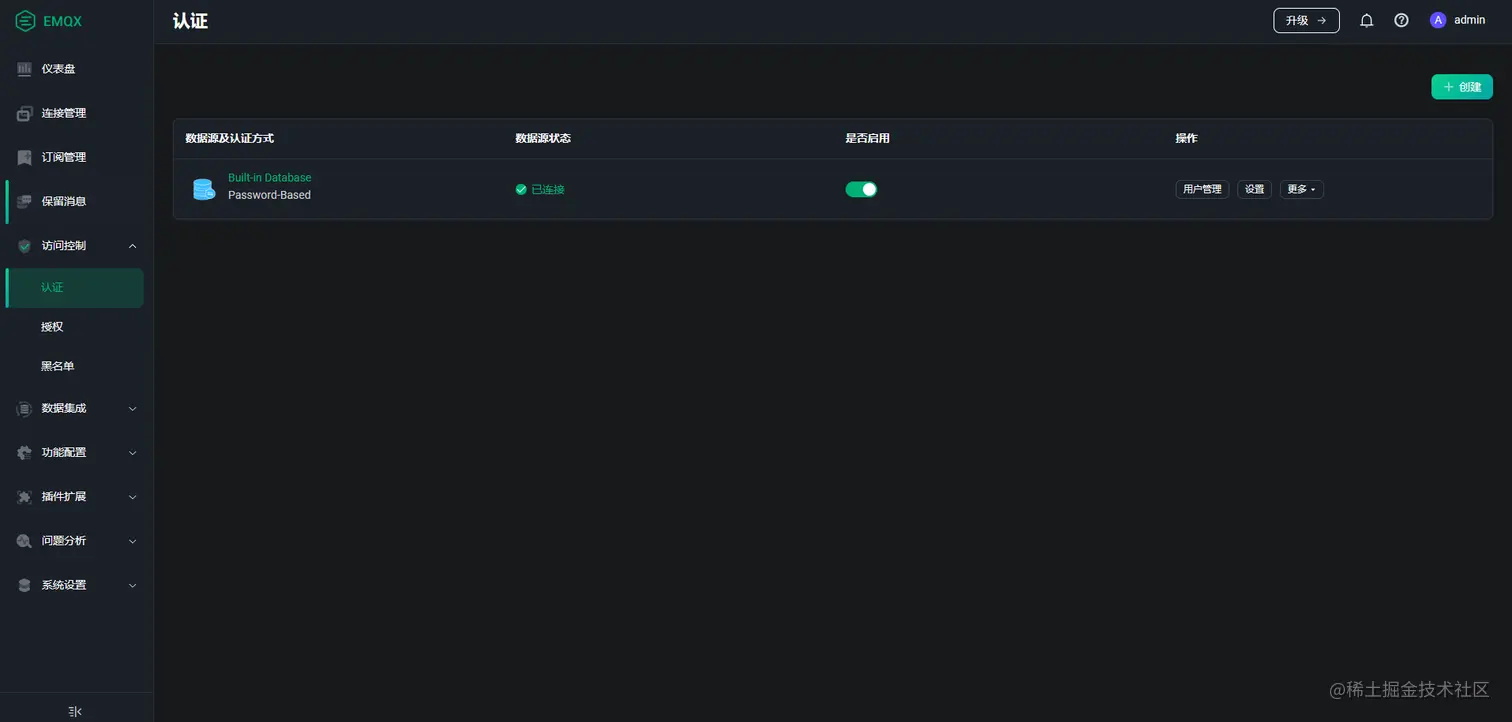Click the data integration (数据集成) icon

point(25,408)
